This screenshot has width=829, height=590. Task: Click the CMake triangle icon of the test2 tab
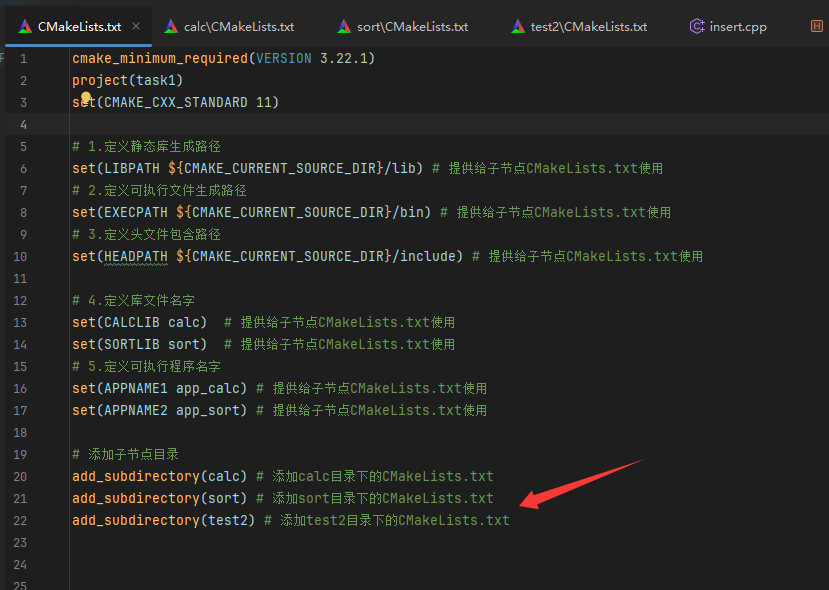(517, 27)
